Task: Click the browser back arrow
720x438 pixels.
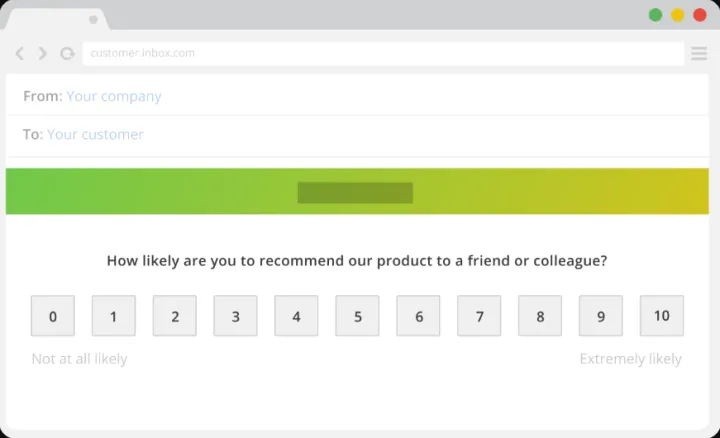Action: coord(20,53)
